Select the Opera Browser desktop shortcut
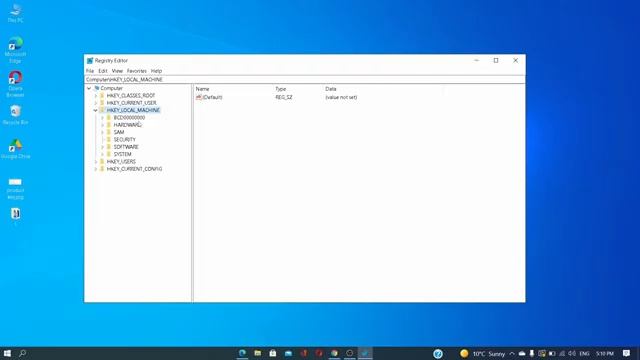Viewport: 640px width, 360px height. pyautogui.click(x=16, y=84)
